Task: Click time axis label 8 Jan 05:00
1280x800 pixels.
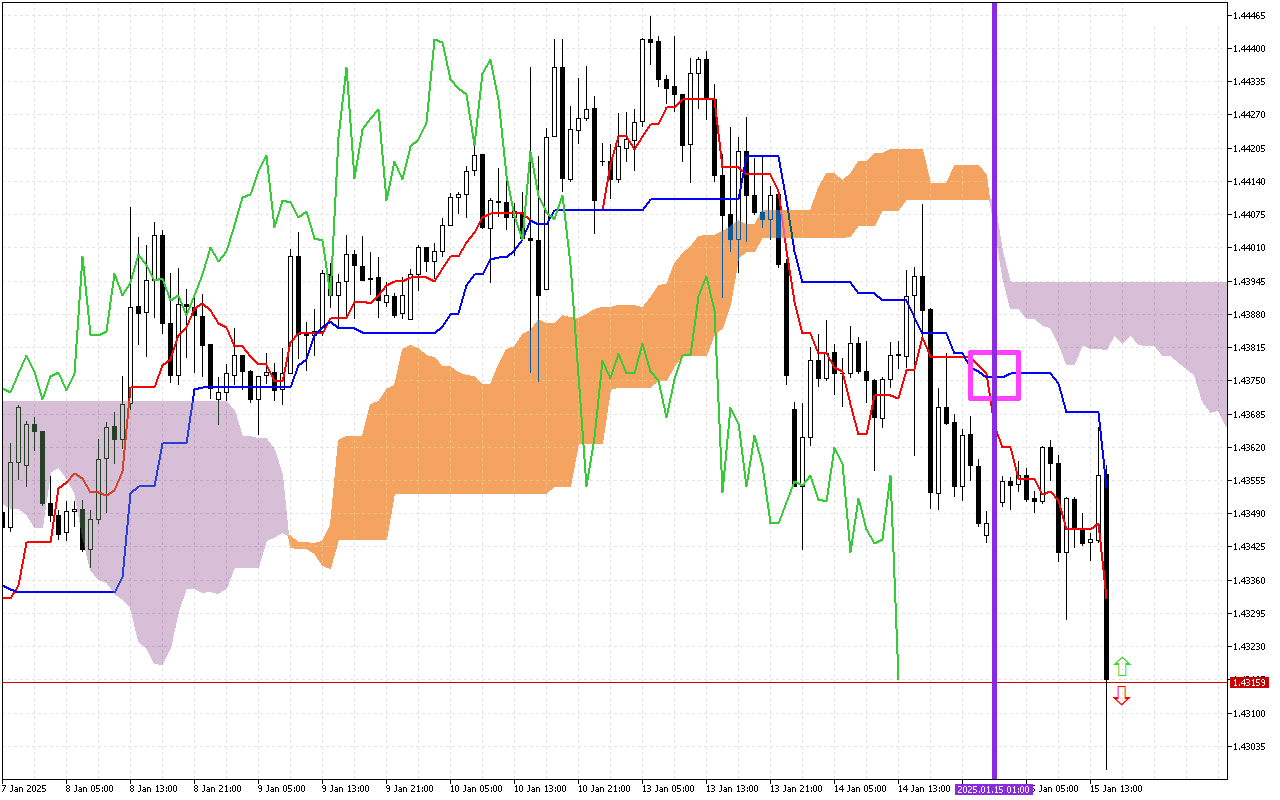Action: 90,789
